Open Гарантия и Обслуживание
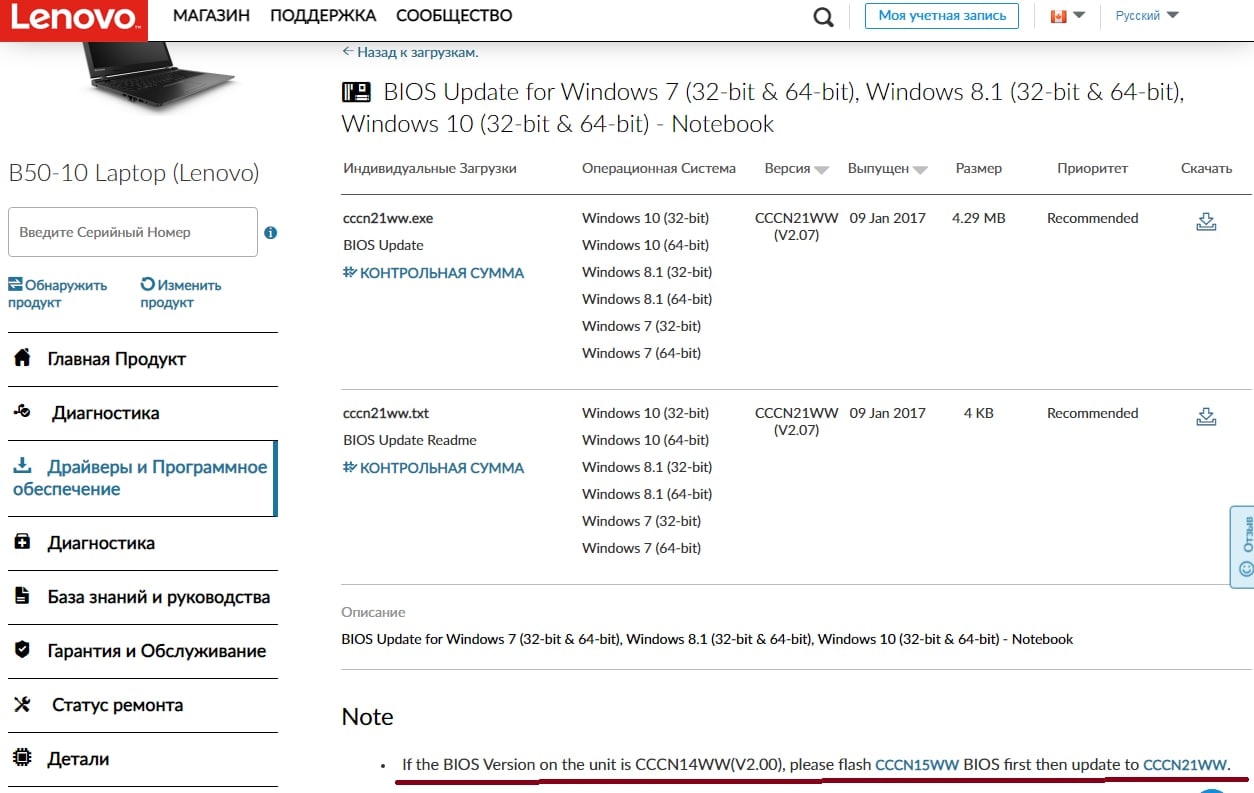Viewport: 1254px width, 793px height. pos(143,651)
